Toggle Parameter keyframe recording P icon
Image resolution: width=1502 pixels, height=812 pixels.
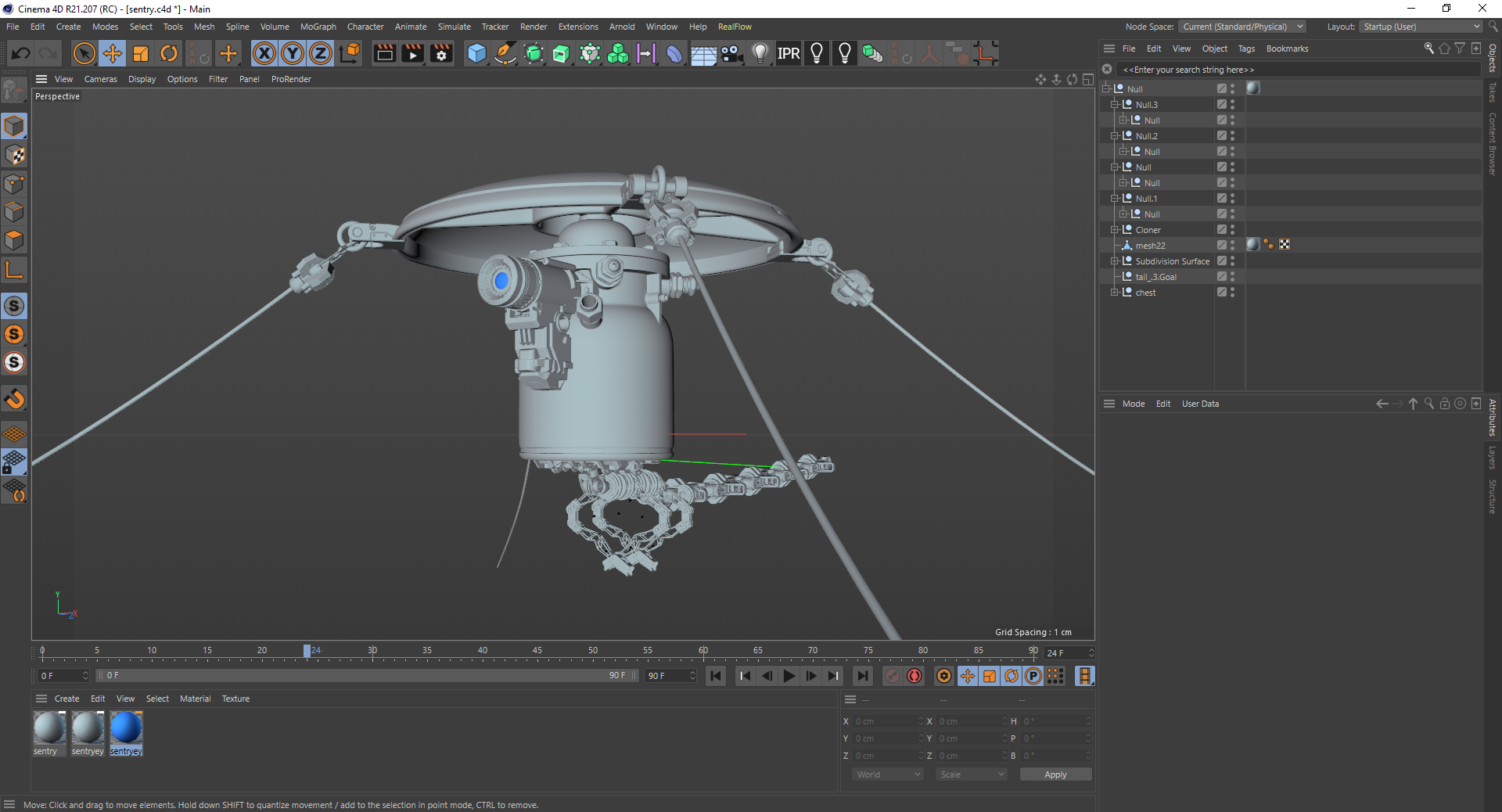(x=1033, y=676)
